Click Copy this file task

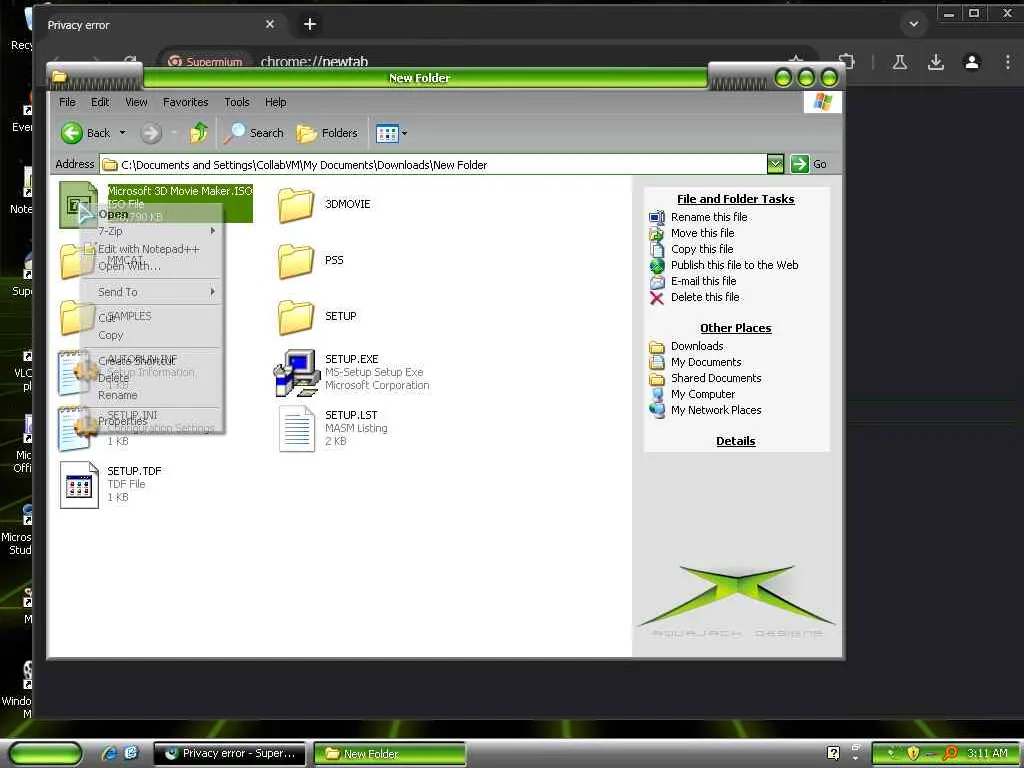702,249
